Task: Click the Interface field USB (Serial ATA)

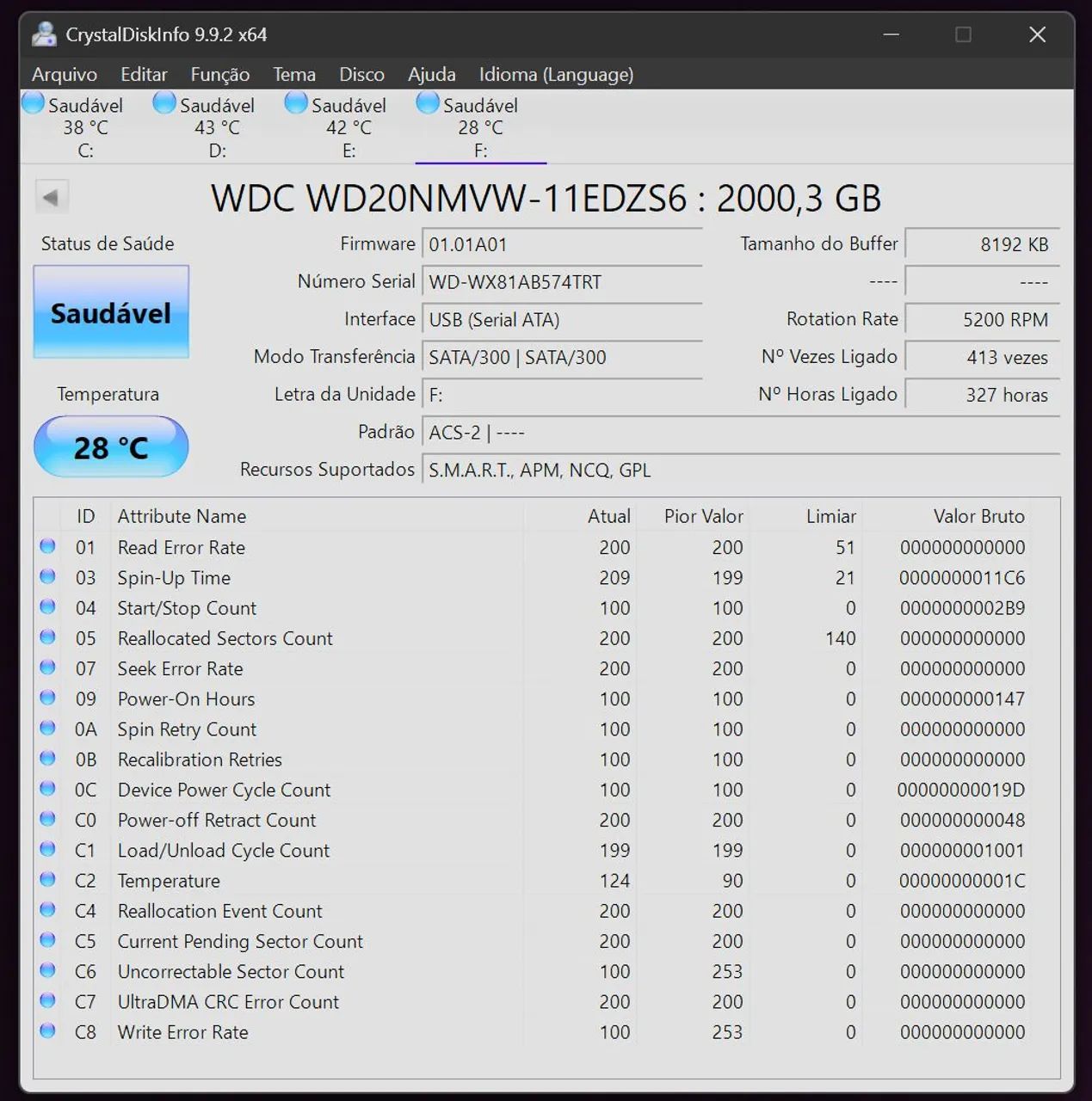Action: pos(563,320)
